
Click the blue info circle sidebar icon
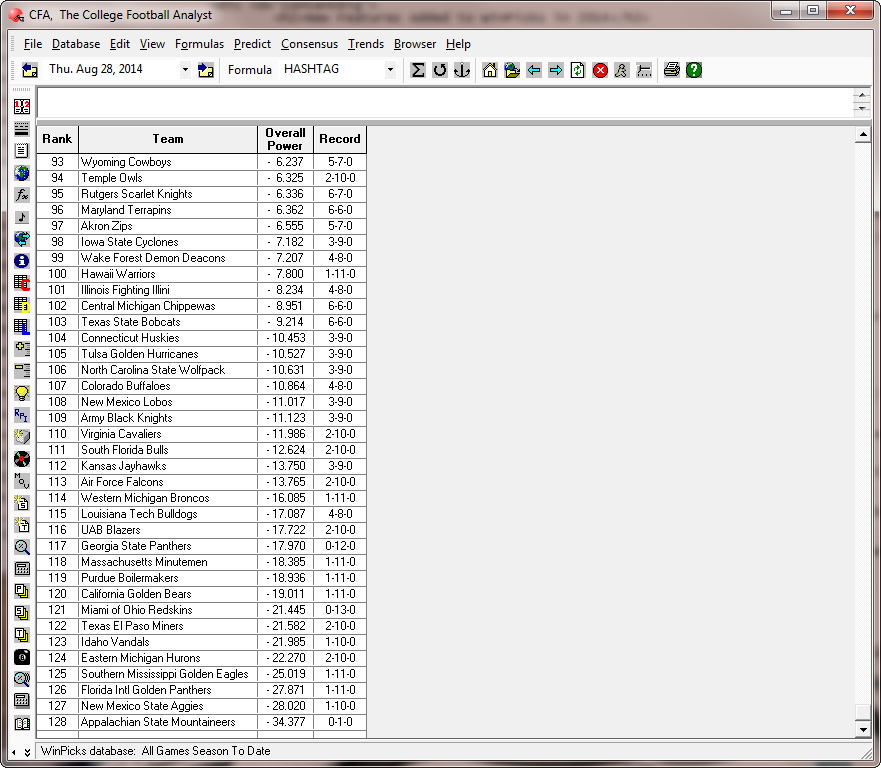point(22,261)
